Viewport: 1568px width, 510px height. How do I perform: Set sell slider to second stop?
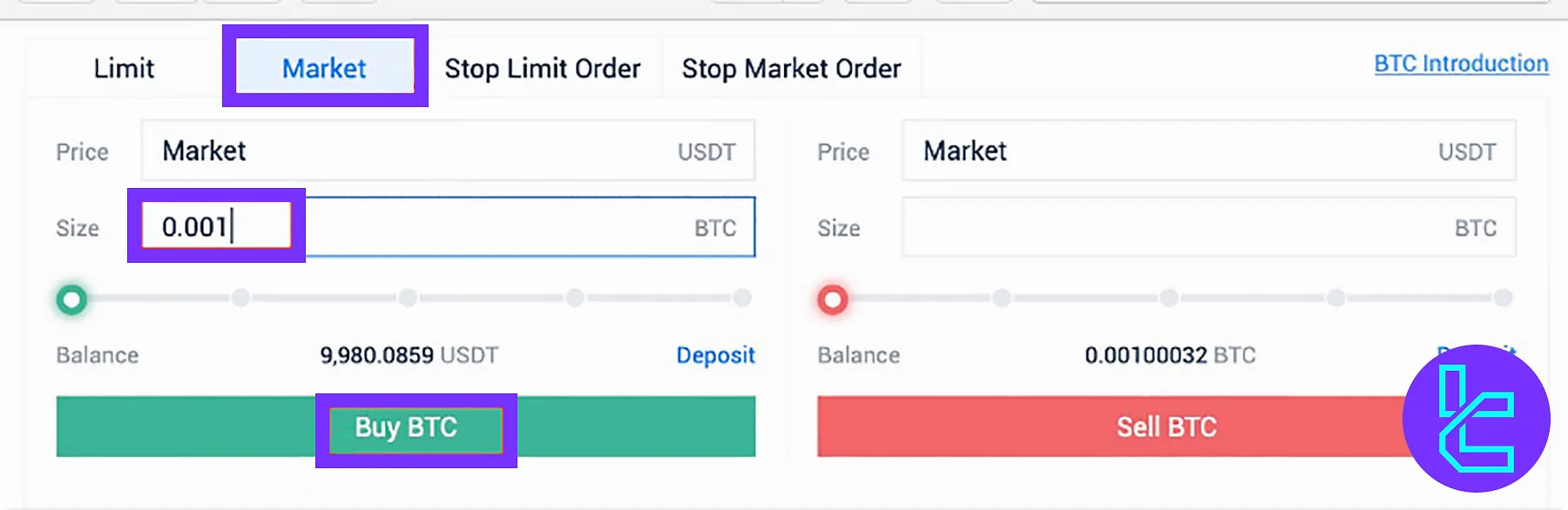pos(1002,299)
